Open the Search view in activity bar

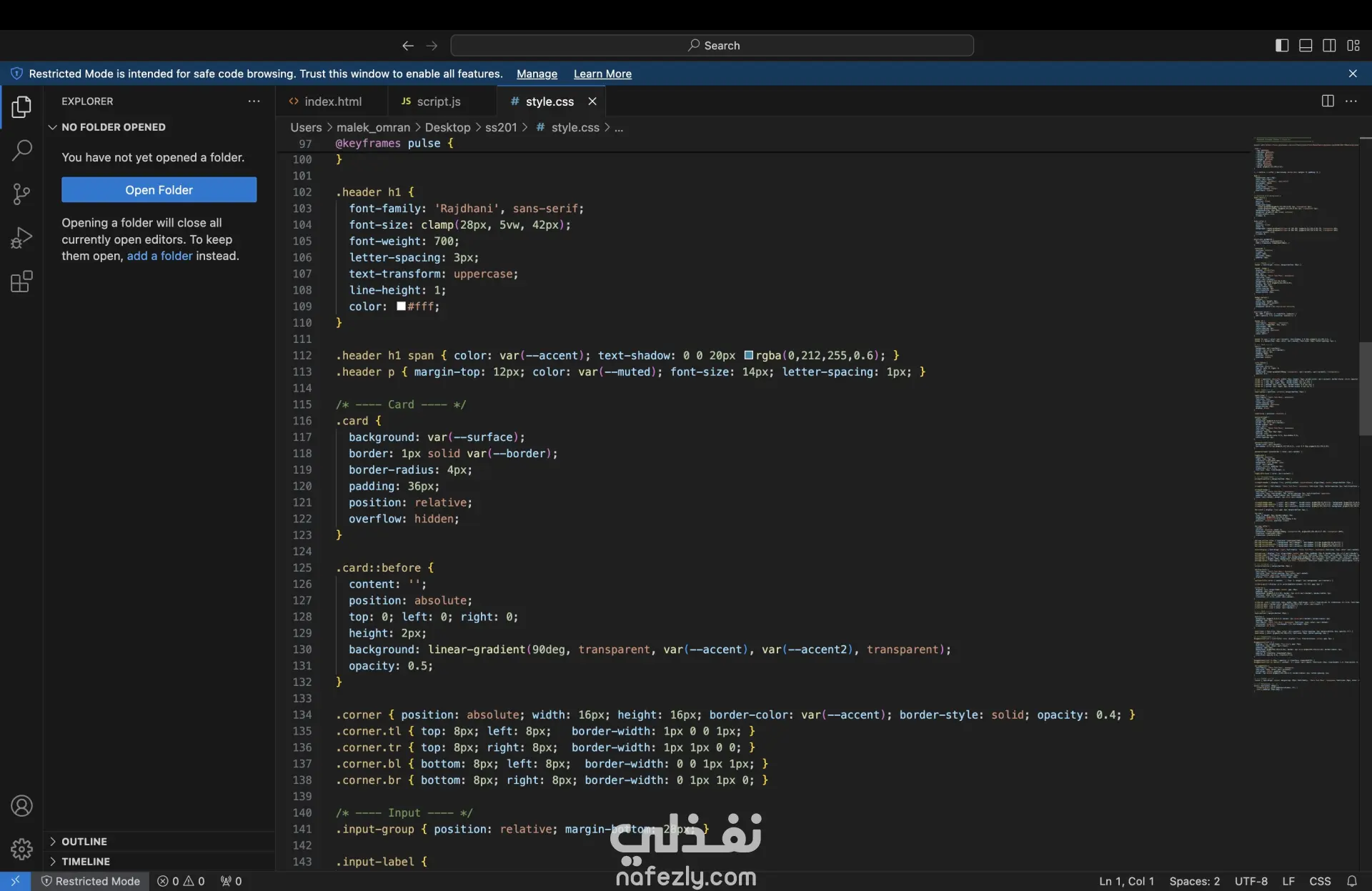21,150
